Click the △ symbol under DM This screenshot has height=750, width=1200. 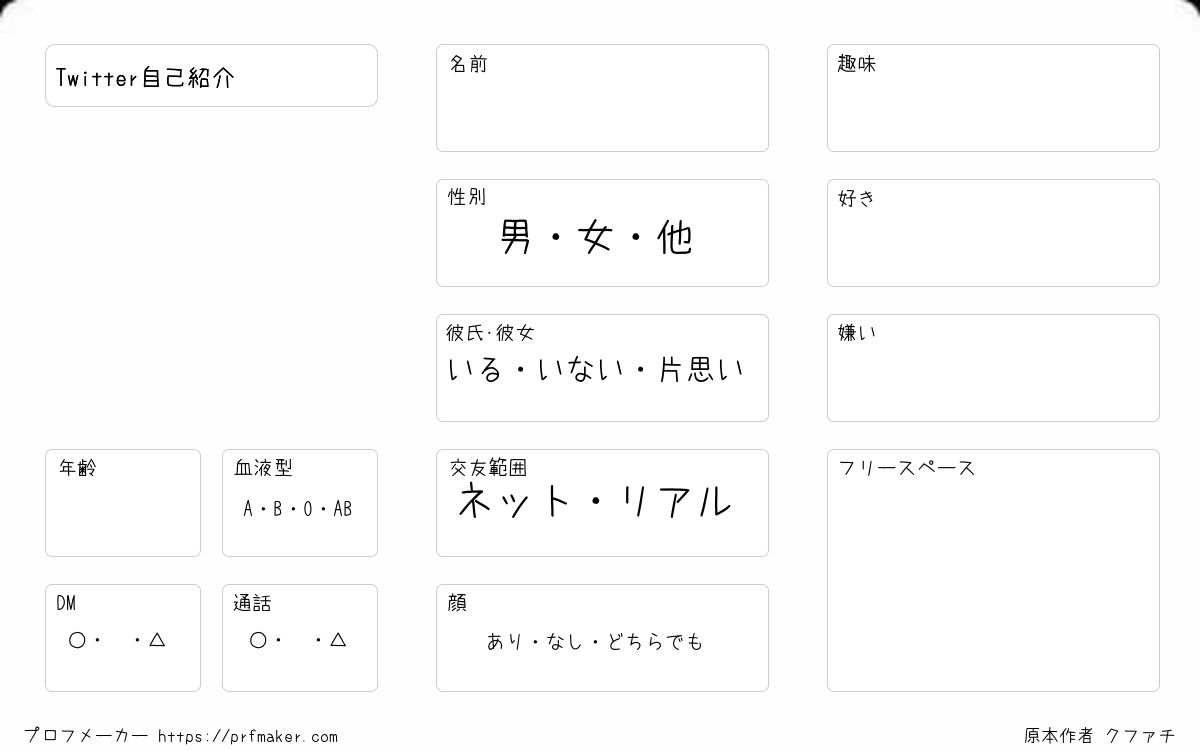(x=157, y=640)
